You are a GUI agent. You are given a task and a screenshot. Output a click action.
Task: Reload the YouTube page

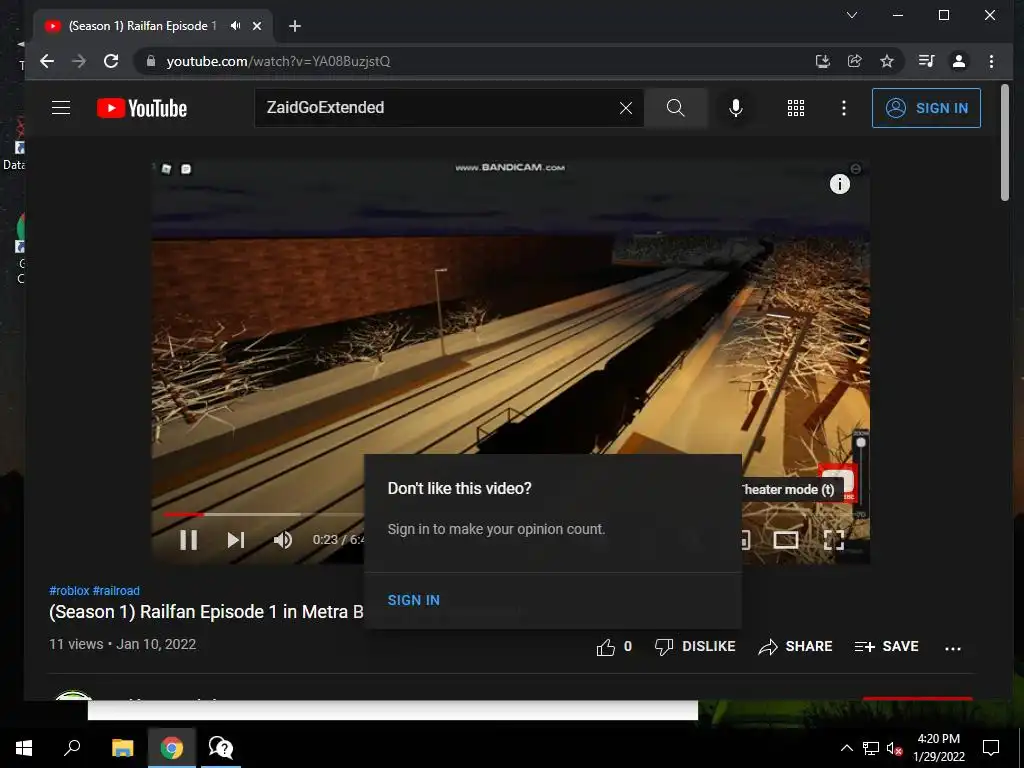pos(111,61)
